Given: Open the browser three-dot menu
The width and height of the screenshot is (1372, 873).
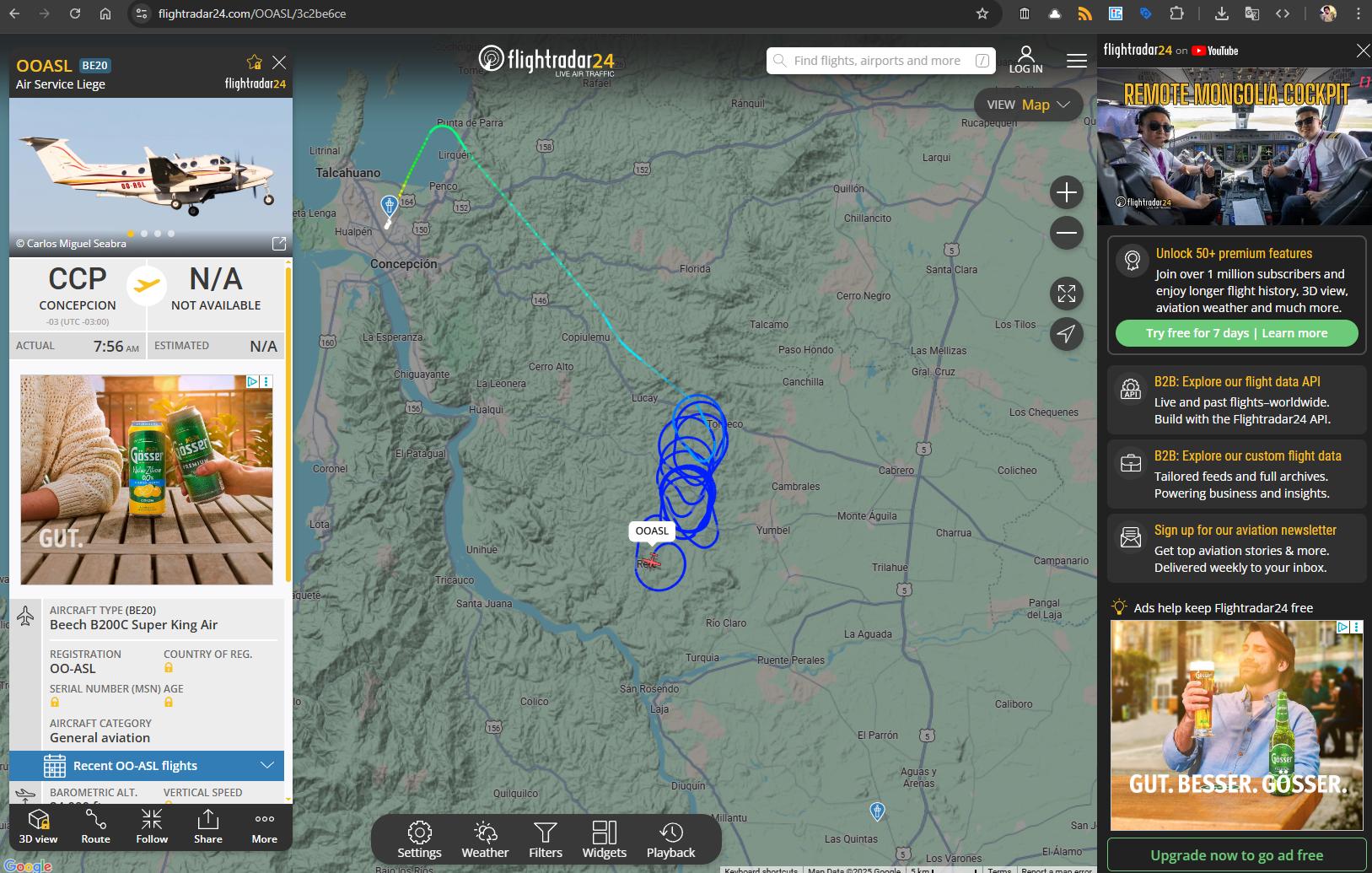Looking at the screenshot, I should pyautogui.click(x=1358, y=13).
